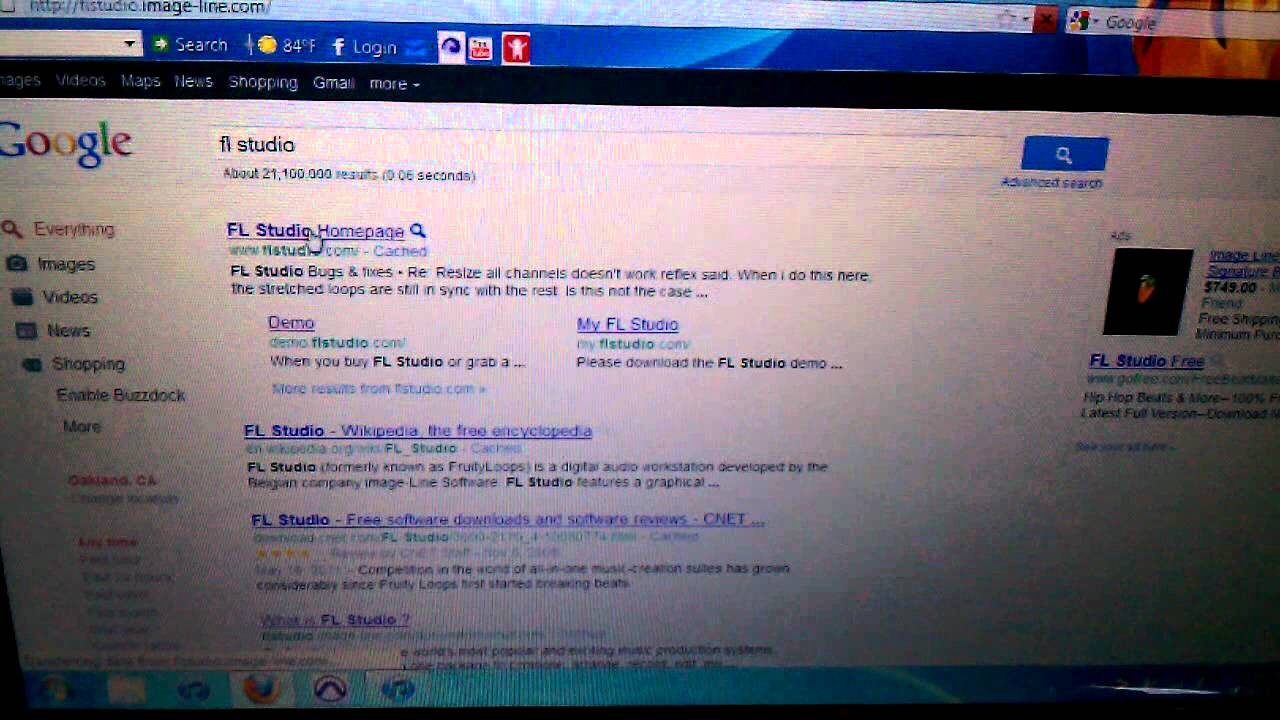The height and width of the screenshot is (720, 1280).
Task: Click the Facebook Login toolbar icon
Action: (338, 47)
